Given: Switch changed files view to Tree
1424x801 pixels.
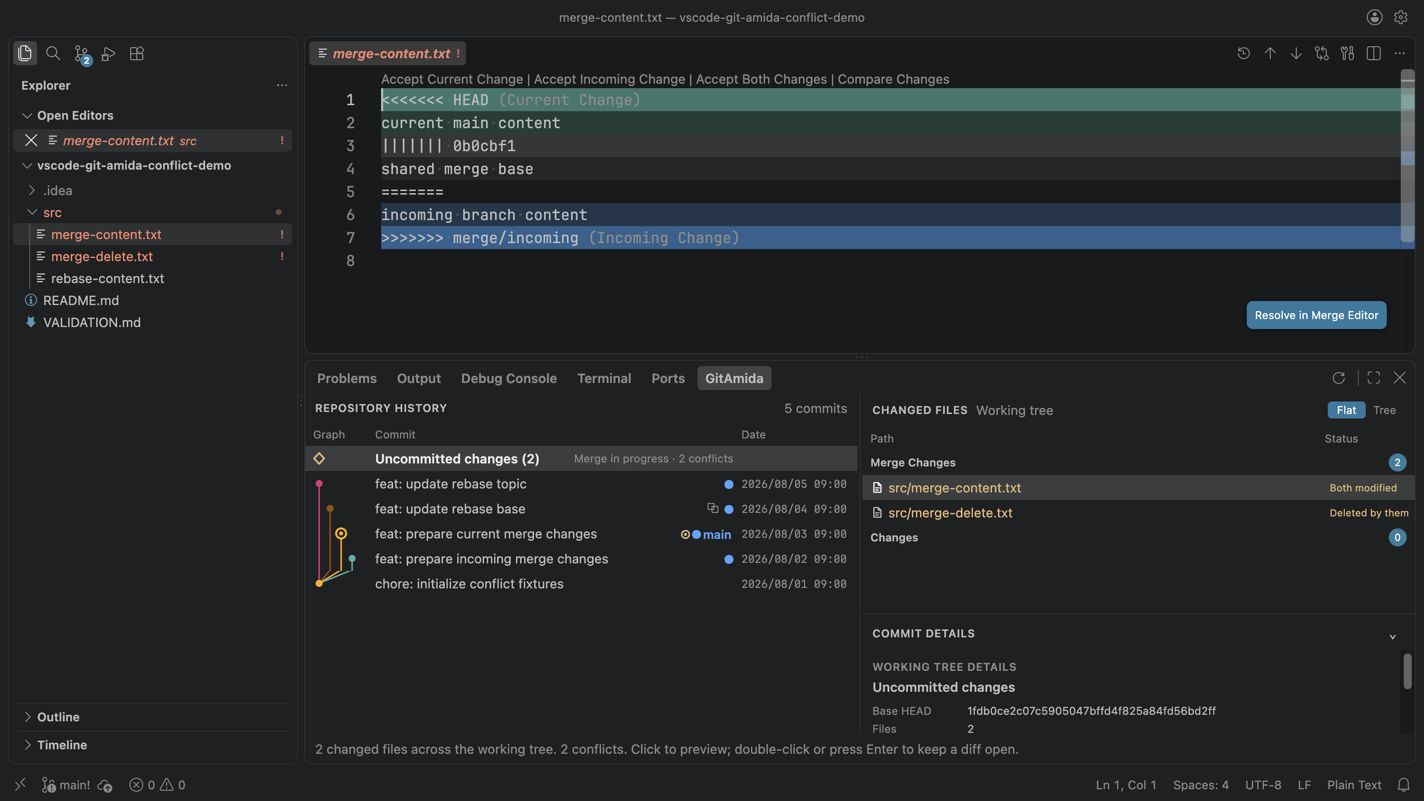Looking at the screenshot, I should tap(1385, 410).
